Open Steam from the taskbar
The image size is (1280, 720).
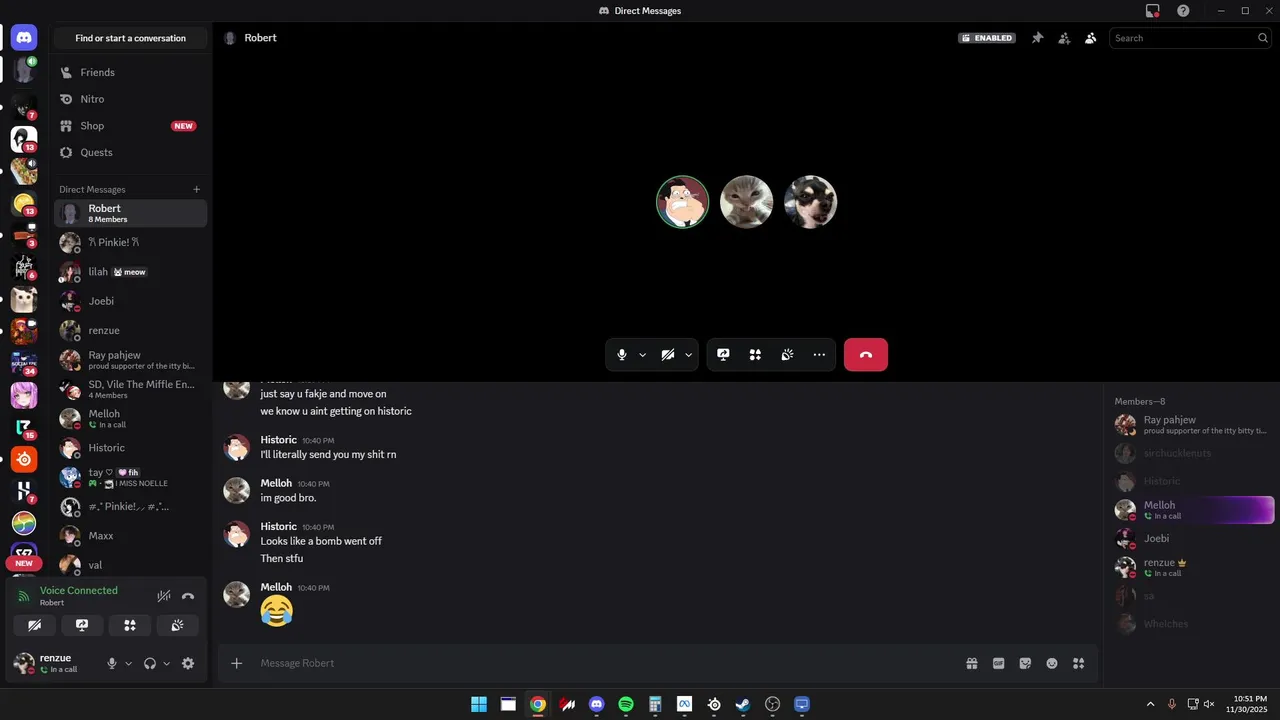pos(743,704)
